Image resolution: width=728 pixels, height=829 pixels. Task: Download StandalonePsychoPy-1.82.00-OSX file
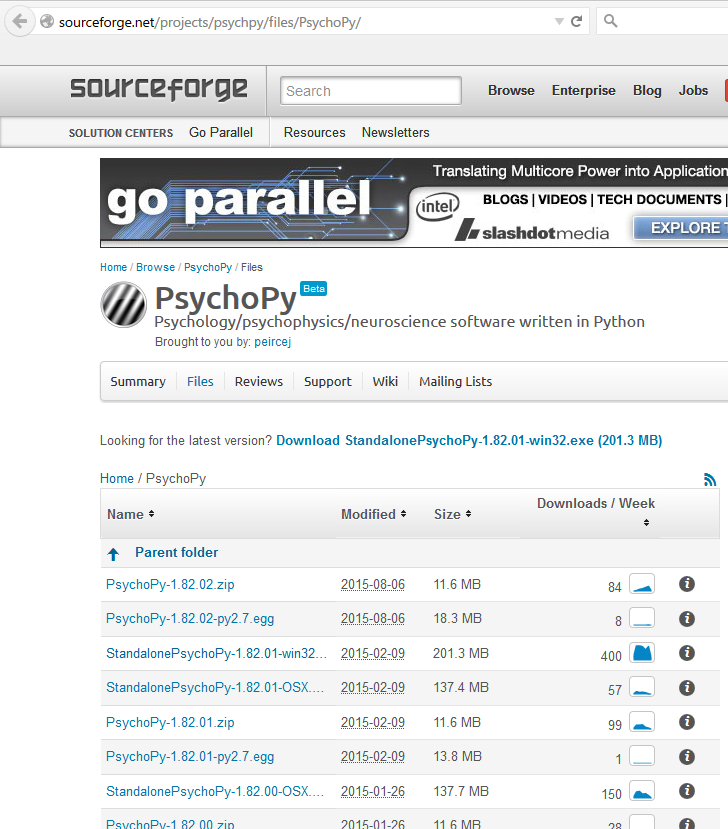click(215, 791)
